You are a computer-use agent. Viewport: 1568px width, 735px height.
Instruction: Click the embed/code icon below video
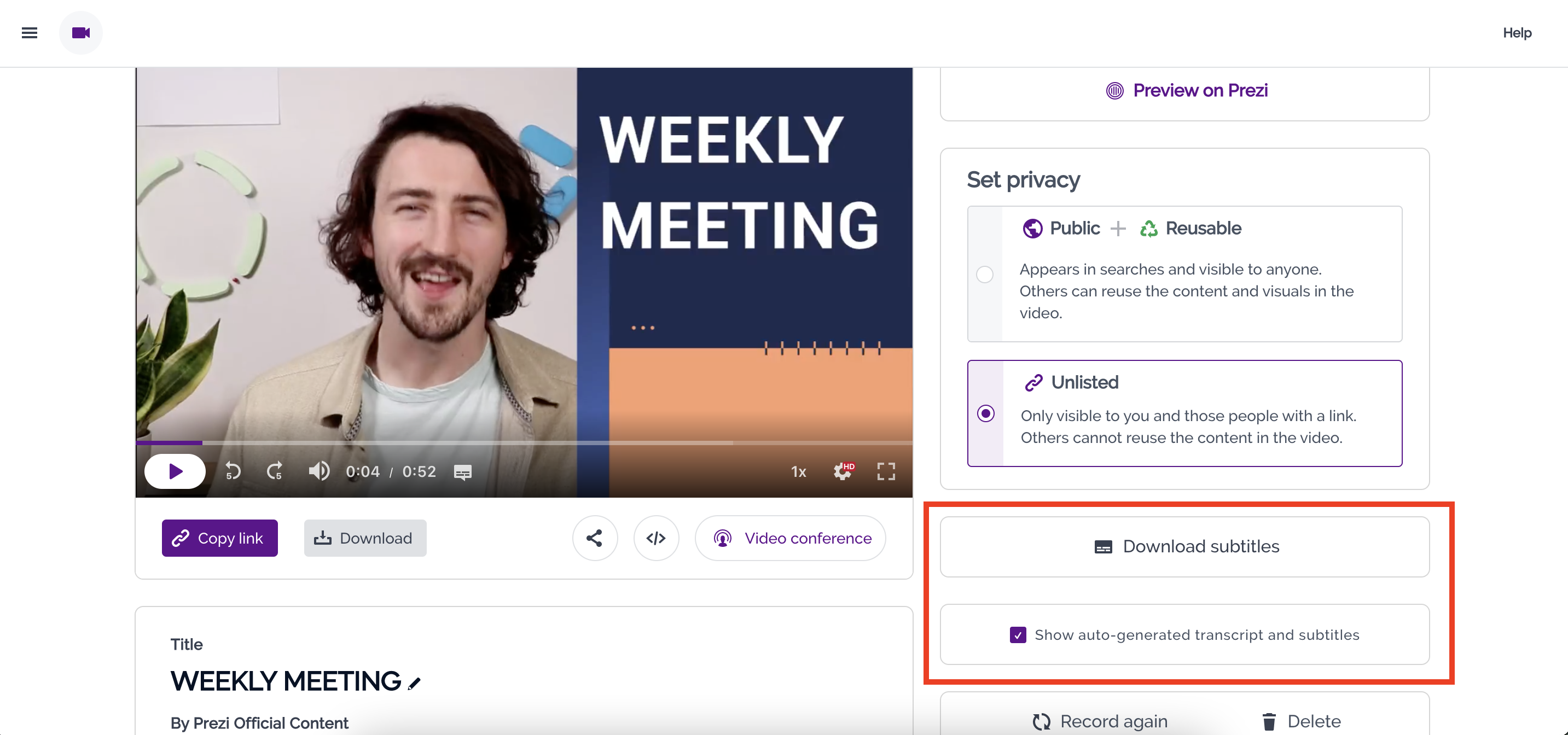tap(656, 538)
